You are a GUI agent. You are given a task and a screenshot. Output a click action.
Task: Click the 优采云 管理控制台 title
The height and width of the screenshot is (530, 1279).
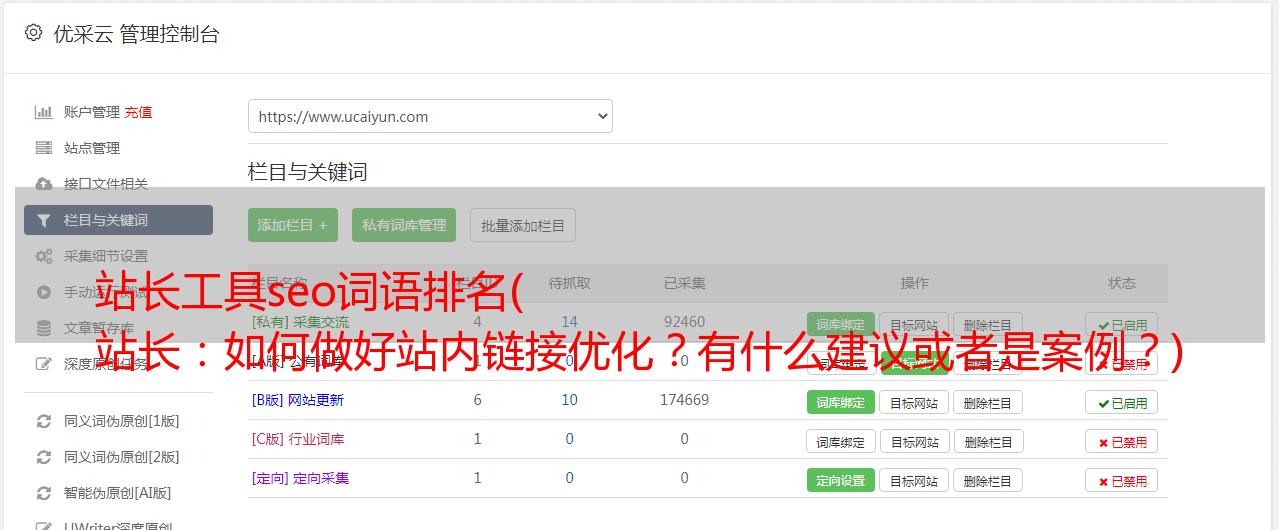click(x=136, y=34)
